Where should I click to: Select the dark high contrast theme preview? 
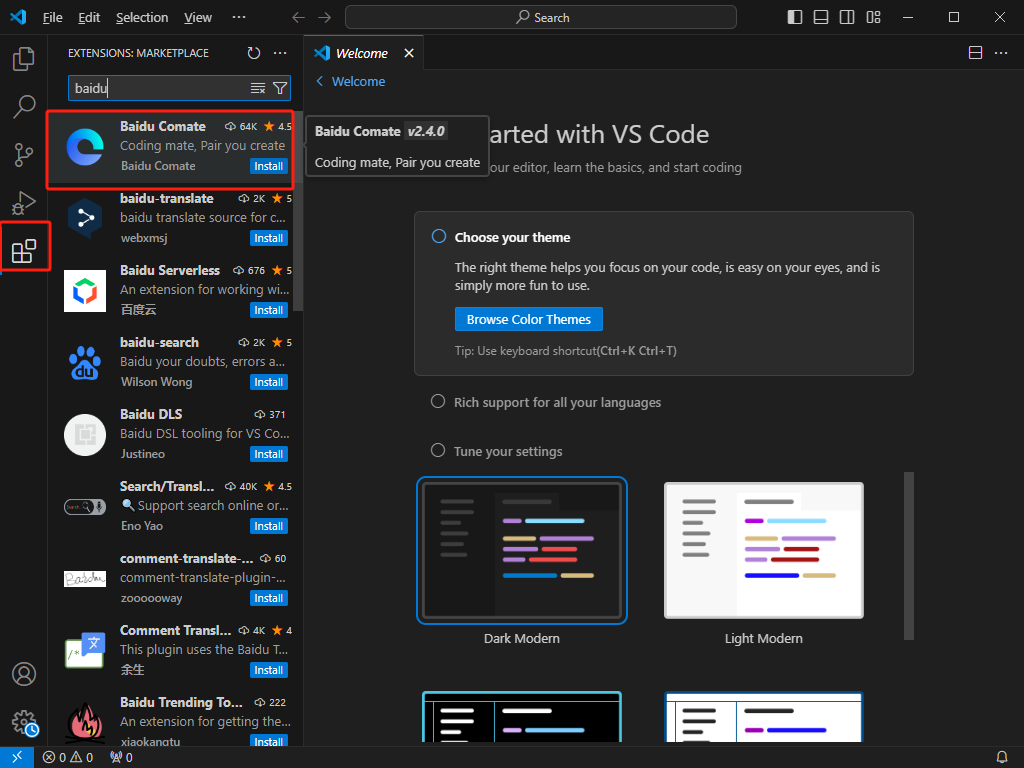pos(522,717)
